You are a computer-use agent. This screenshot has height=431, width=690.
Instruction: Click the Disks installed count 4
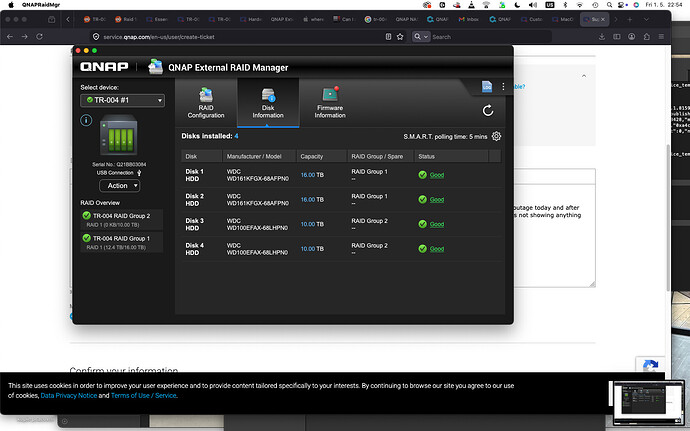click(236, 136)
